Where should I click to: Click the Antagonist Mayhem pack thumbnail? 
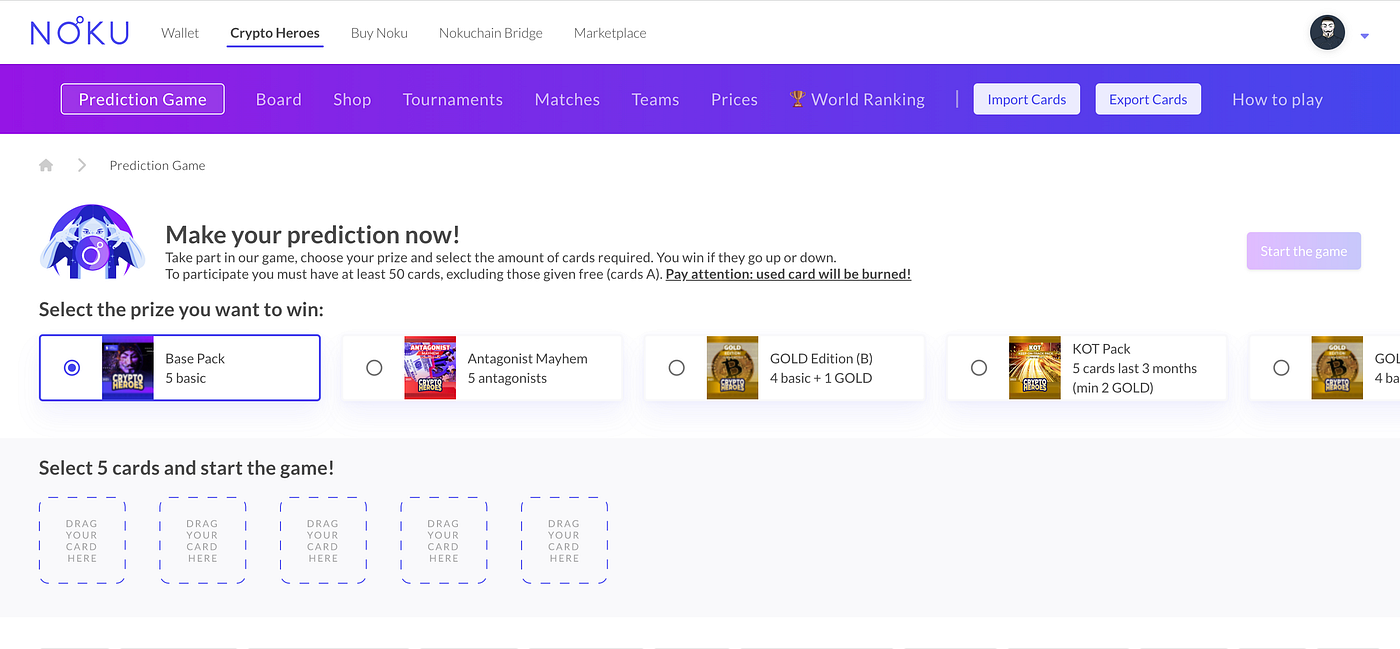point(430,368)
